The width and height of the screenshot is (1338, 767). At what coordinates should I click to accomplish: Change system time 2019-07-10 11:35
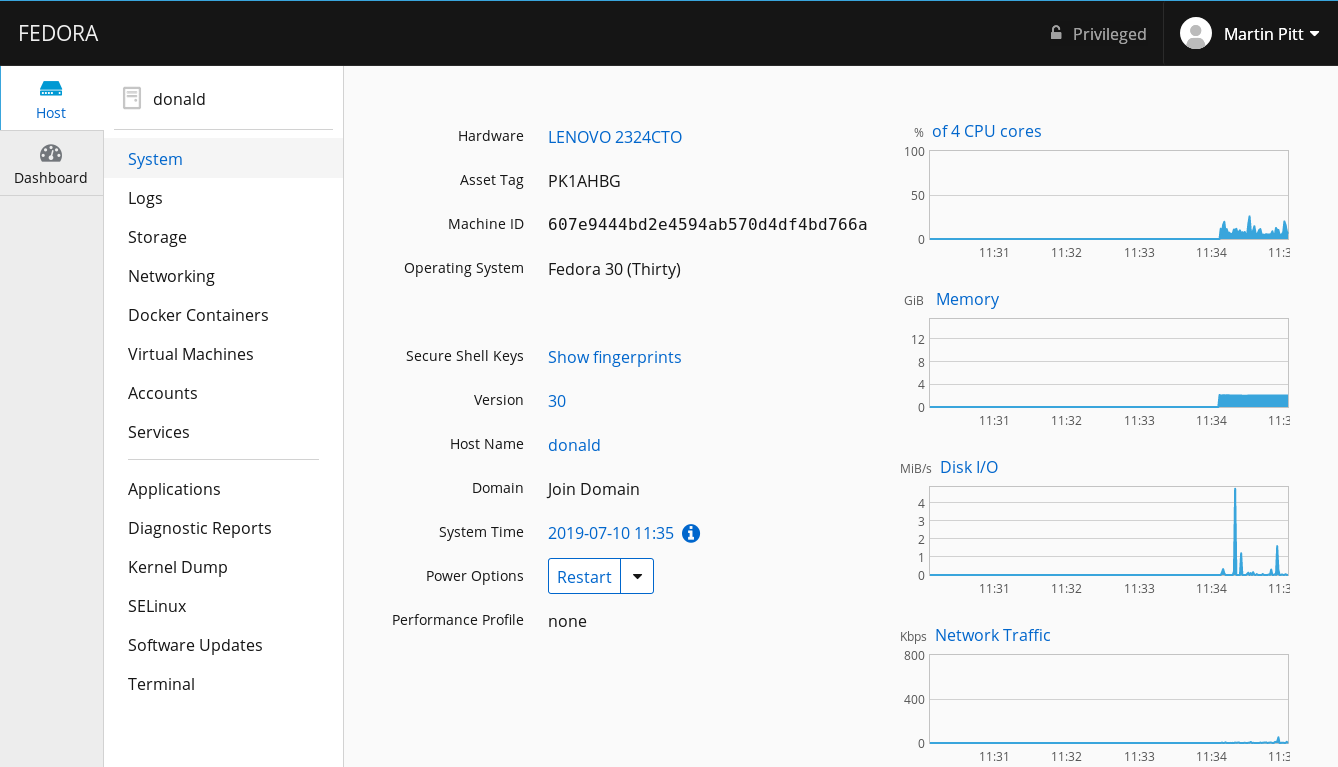point(610,533)
